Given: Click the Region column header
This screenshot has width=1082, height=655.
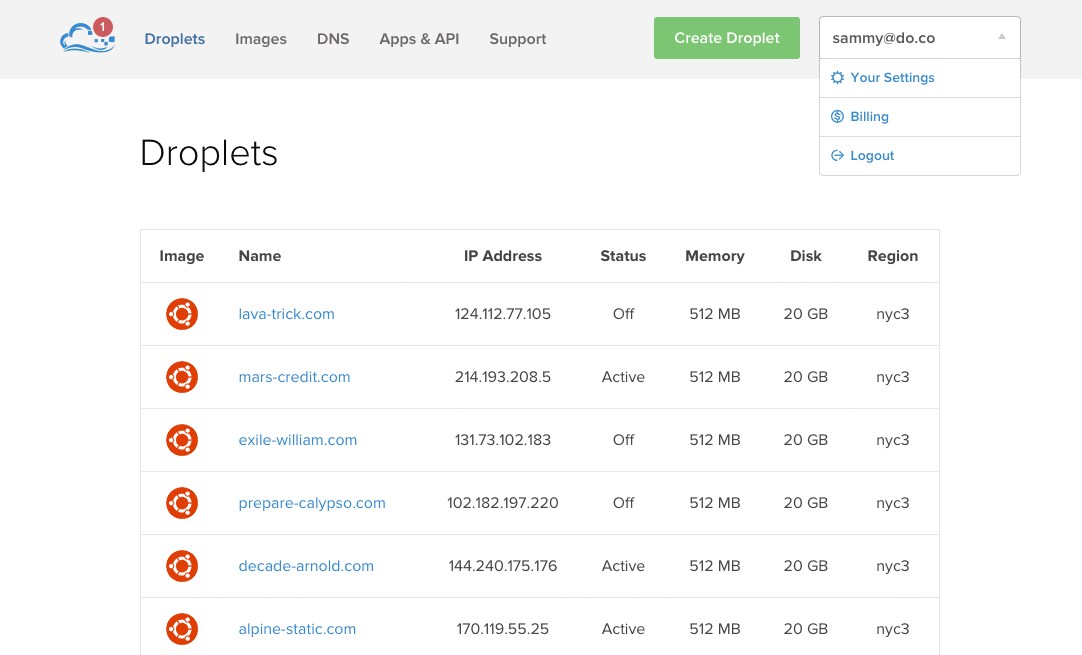Looking at the screenshot, I should tap(892, 256).
